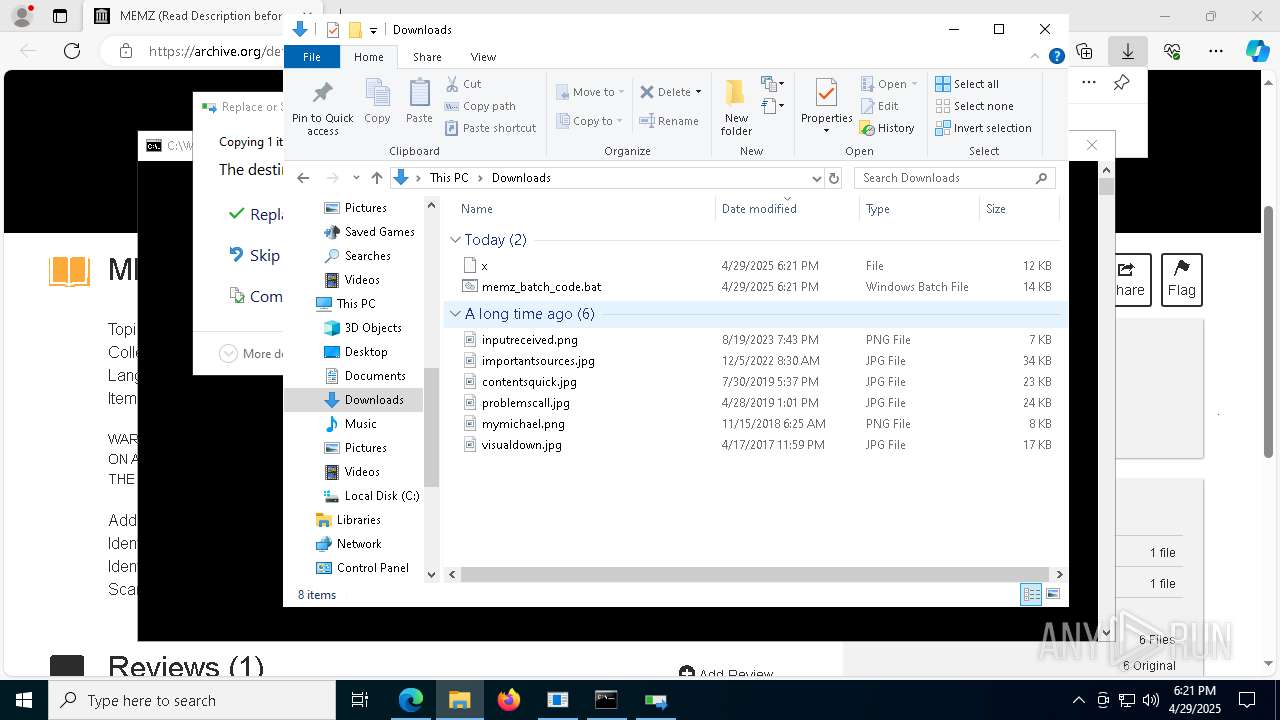Click Rename in Organize group

tap(669, 121)
